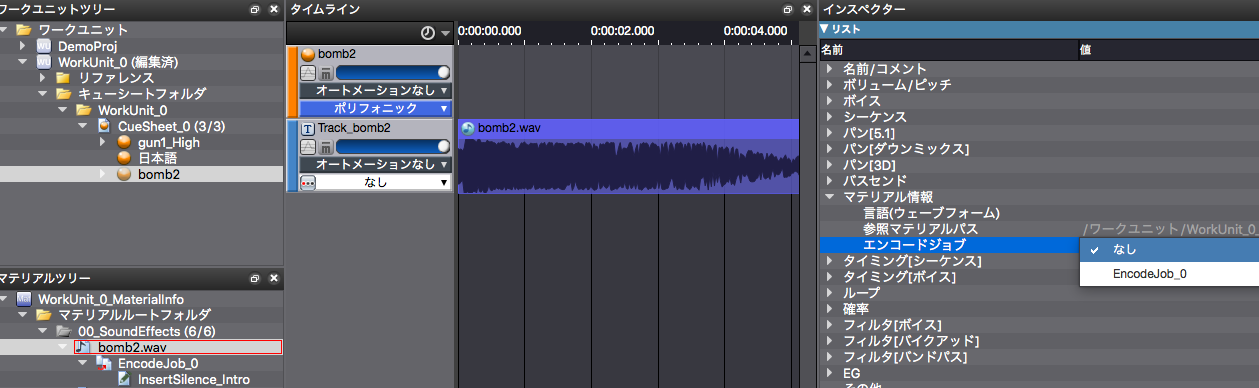Click the Track_bomb2 volume slider
This screenshot has width=1259, height=388.
tap(393, 147)
